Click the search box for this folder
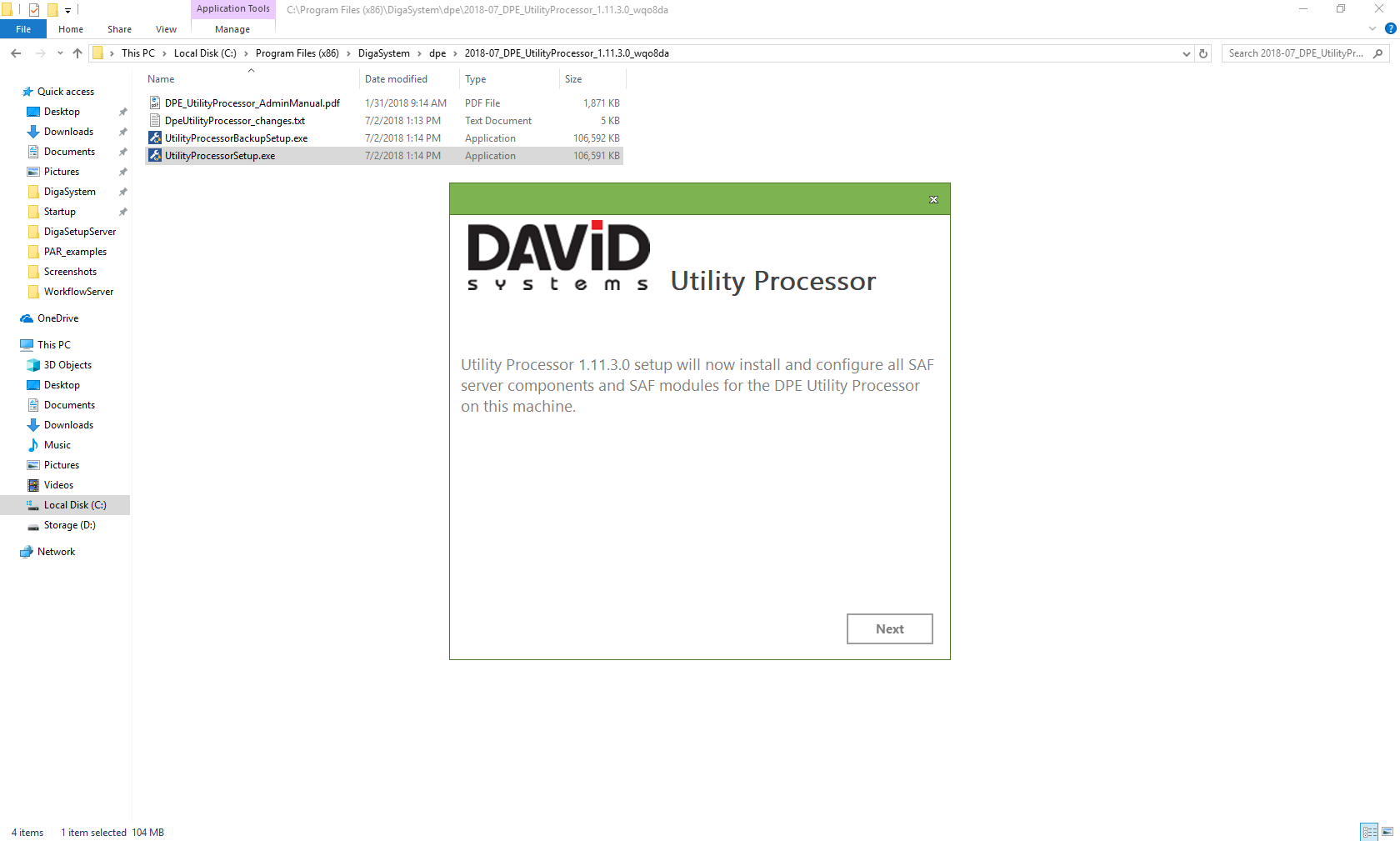 [x=1296, y=53]
